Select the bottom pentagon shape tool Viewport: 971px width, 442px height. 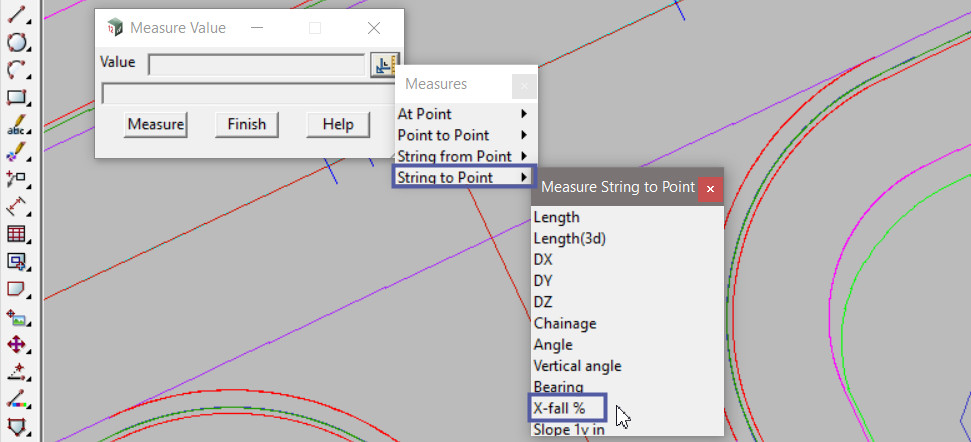15,427
